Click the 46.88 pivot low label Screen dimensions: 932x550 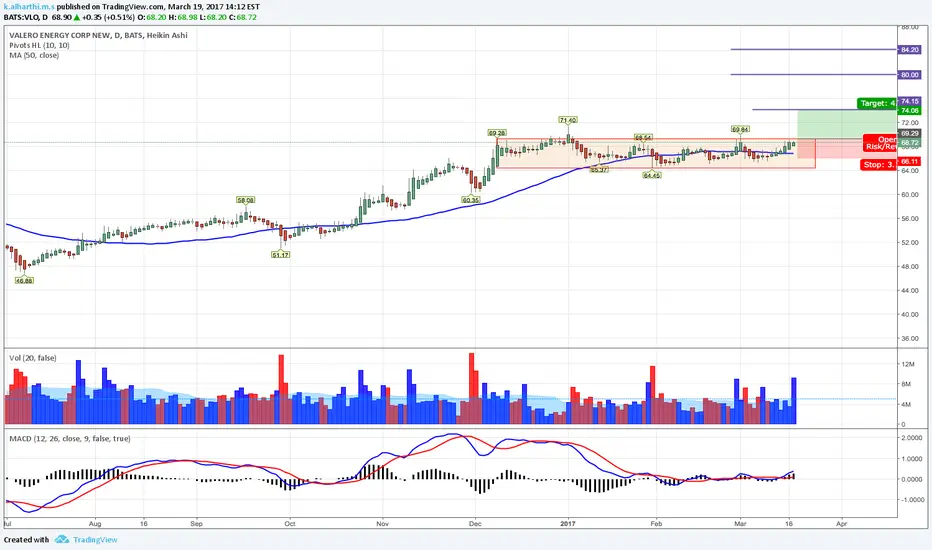pyautogui.click(x=24, y=281)
